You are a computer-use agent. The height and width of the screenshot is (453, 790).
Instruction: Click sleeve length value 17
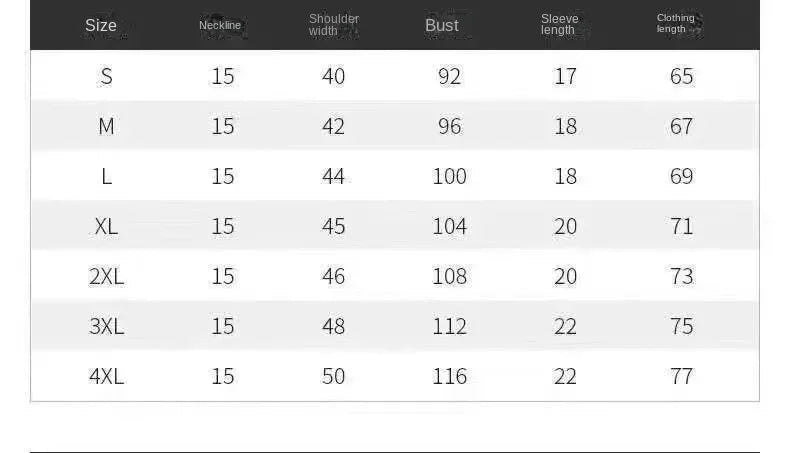[565, 76]
